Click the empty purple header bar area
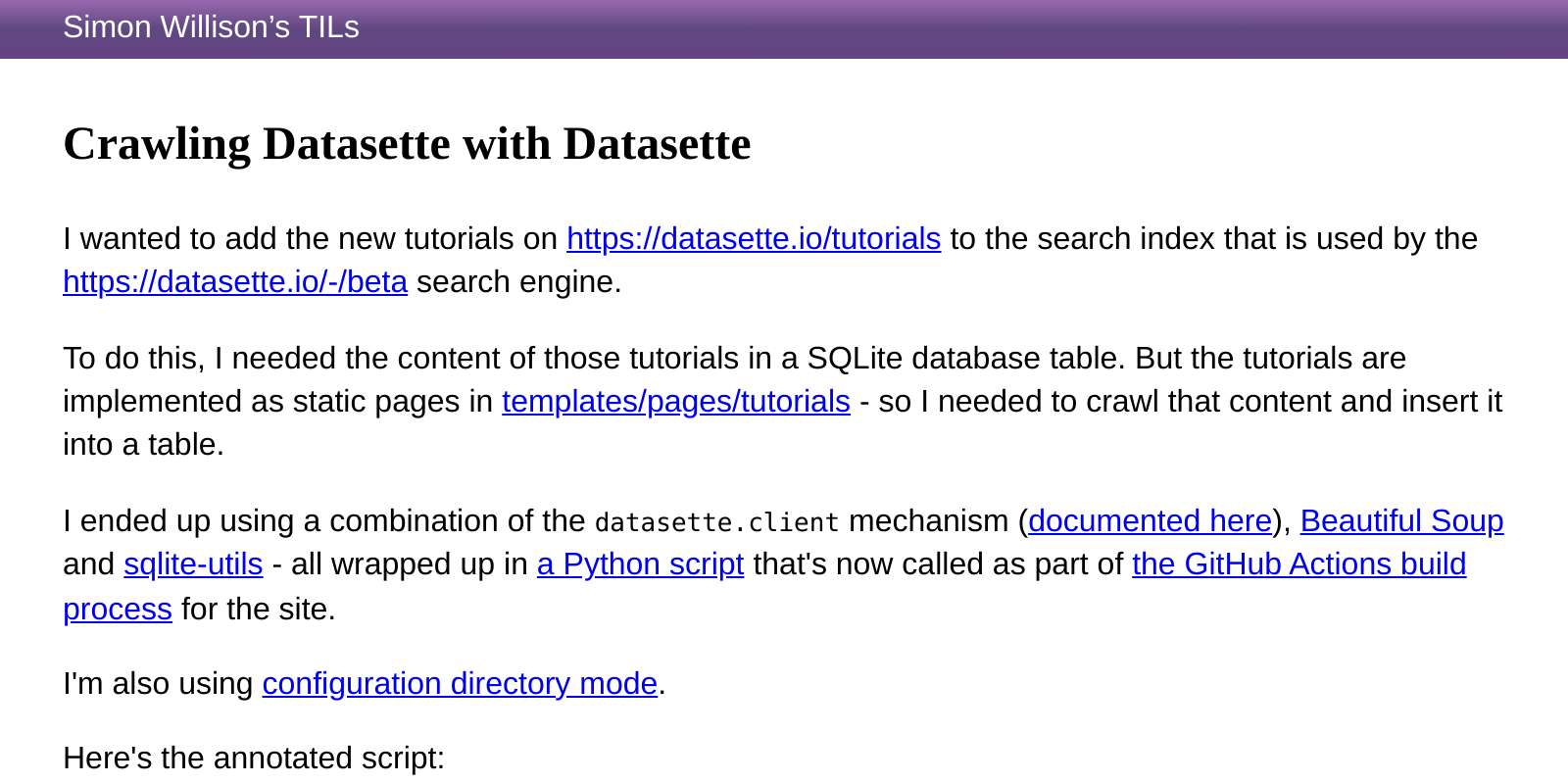Screen dimensions: 1568x784 tap(960, 28)
